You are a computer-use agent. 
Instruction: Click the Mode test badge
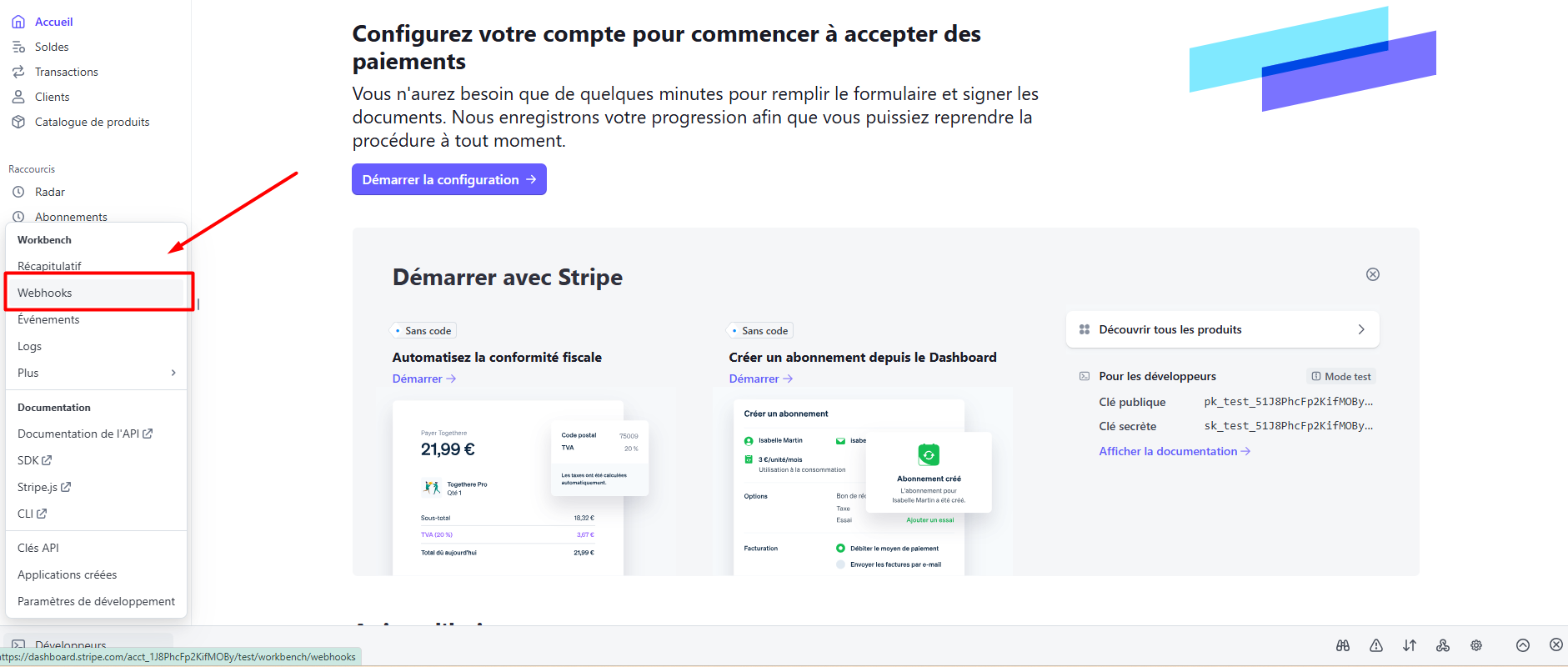click(x=1340, y=376)
